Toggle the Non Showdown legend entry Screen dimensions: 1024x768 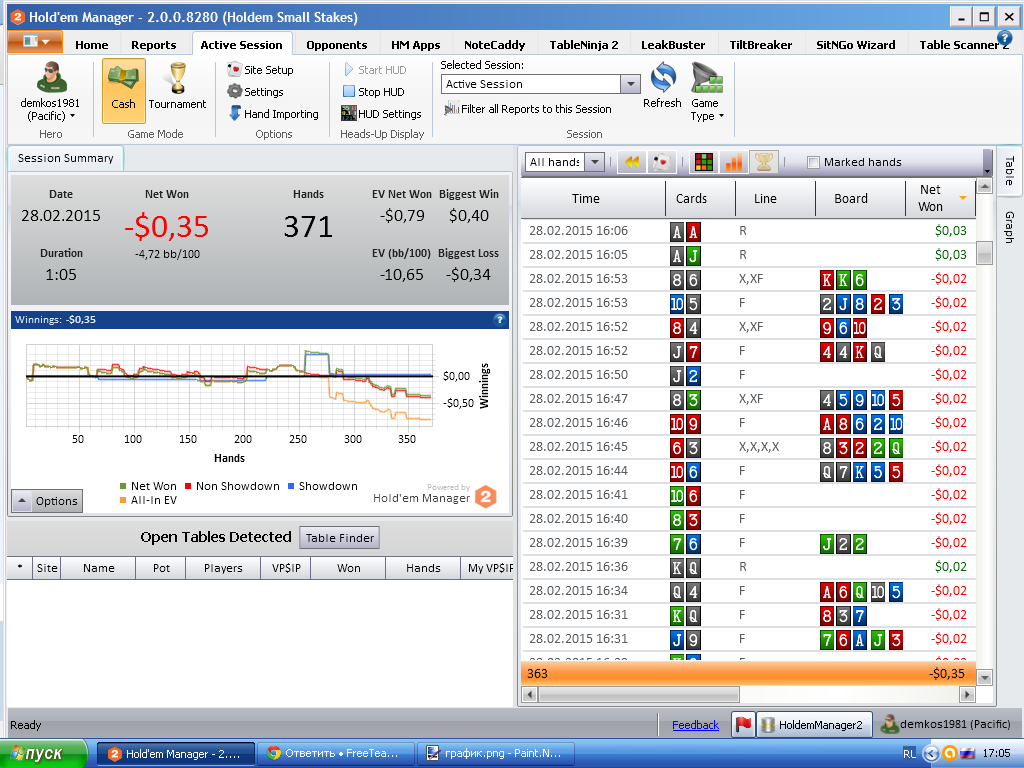click(232, 486)
